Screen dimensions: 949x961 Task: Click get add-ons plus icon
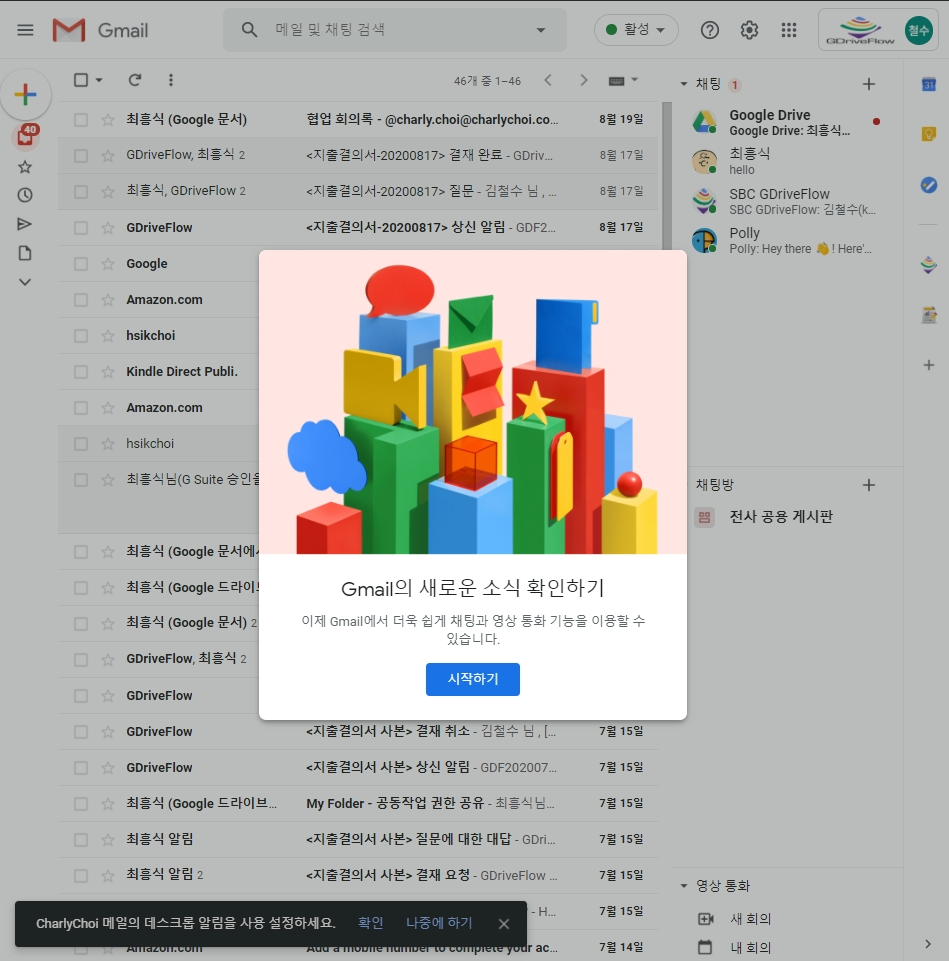tap(929, 365)
